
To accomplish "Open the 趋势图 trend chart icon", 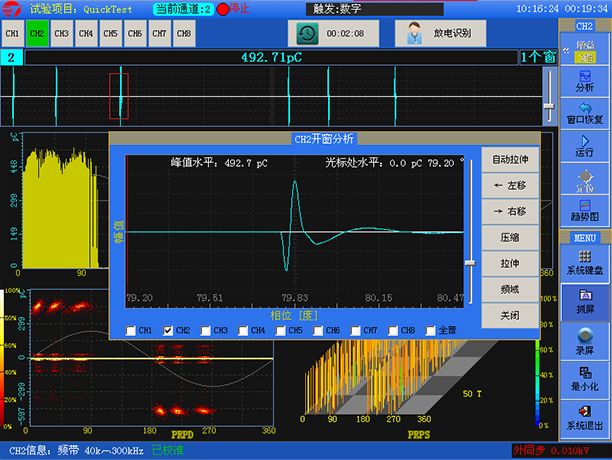I will pos(585,209).
